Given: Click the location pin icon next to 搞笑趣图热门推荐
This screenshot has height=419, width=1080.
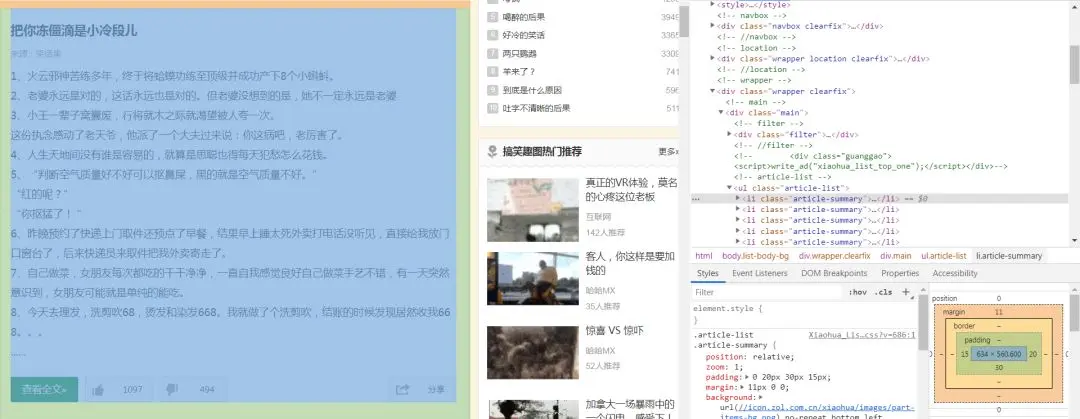Looking at the screenshot, I should (492, 152).
